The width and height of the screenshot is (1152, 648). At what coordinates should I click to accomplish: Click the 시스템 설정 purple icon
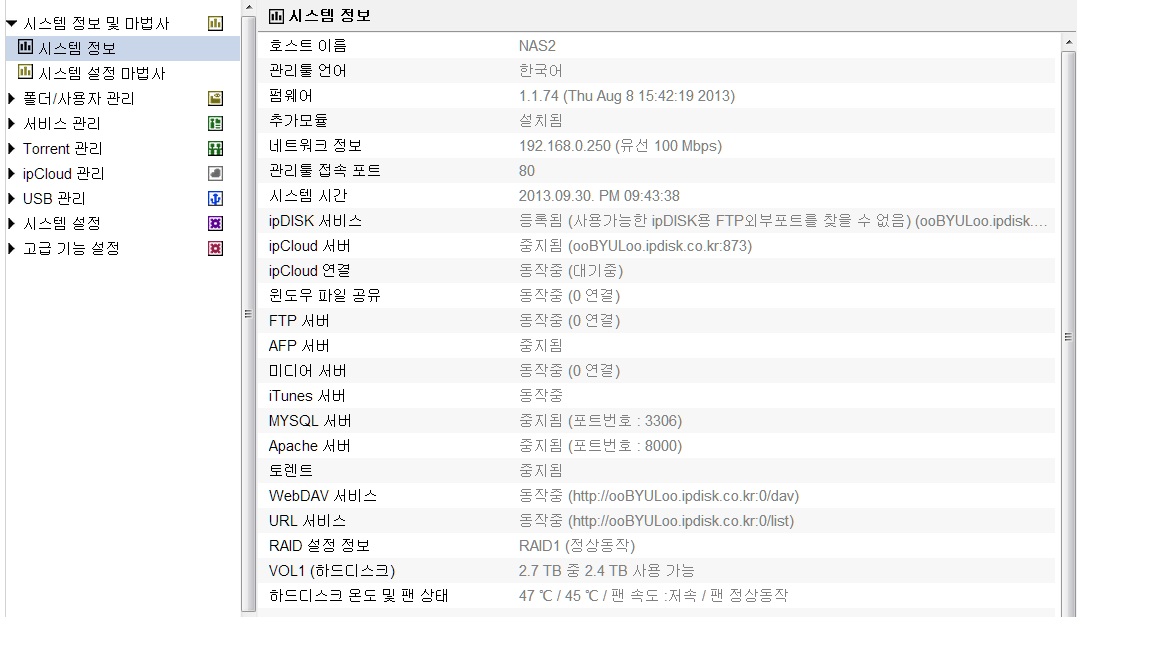point(215,223)
